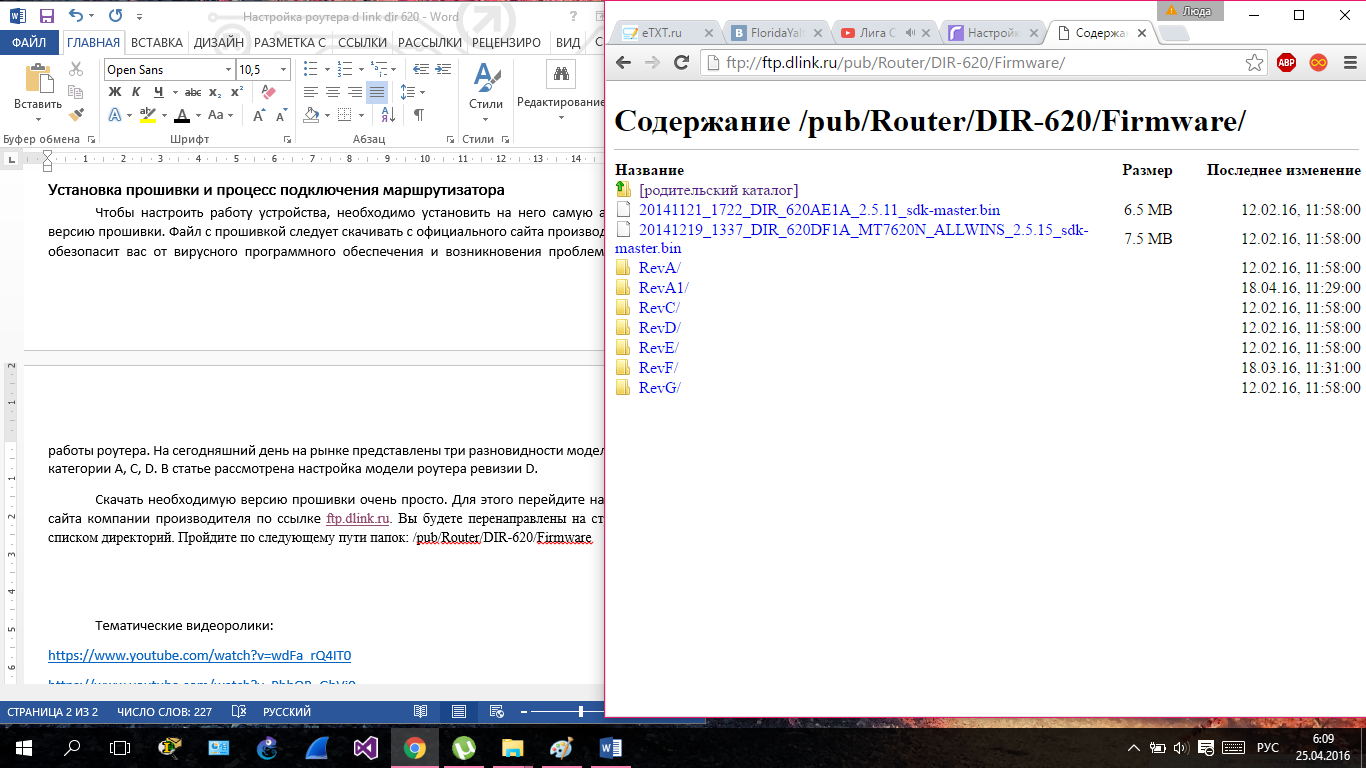Bookmark this page with the star
Image resolution: width=1366 pixels, height=768 pixels.
(1254, 62)
